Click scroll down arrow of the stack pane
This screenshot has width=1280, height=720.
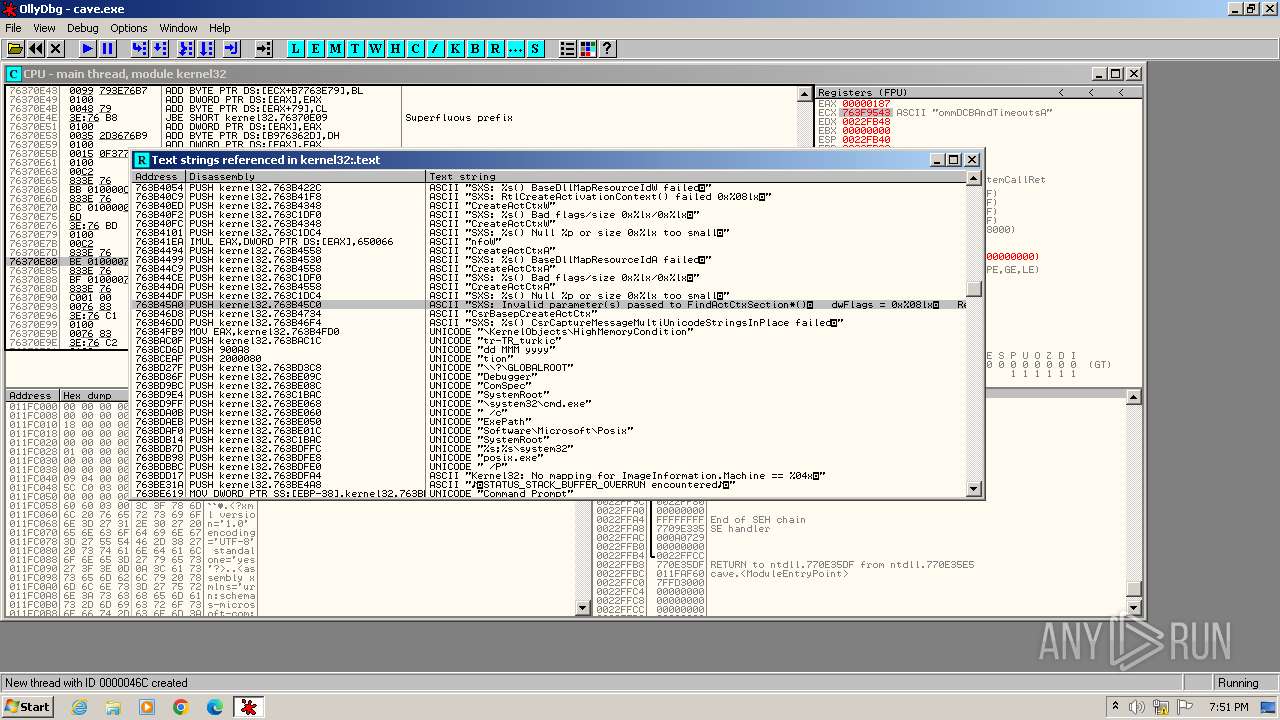pos(1134,608)
